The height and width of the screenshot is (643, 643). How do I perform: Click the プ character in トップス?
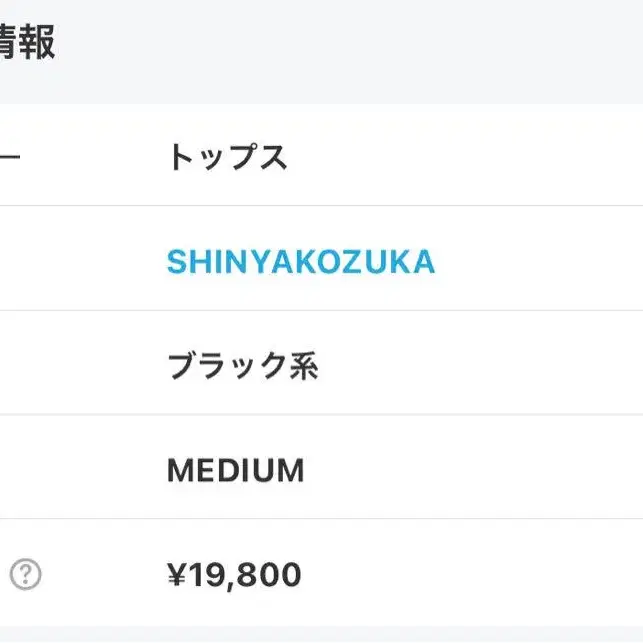[244, 156]
